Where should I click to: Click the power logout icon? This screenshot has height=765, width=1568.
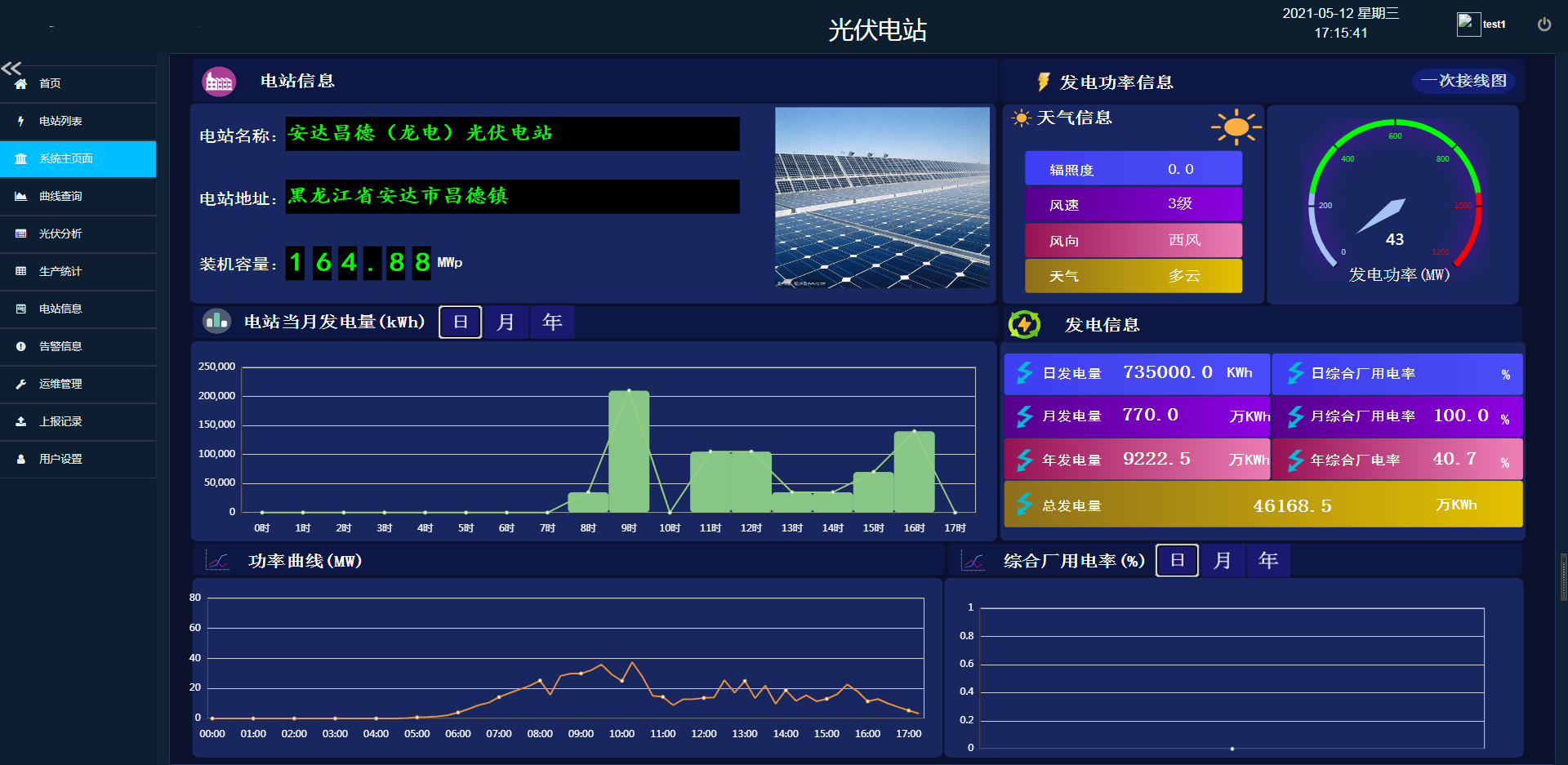click(1543, 24)
